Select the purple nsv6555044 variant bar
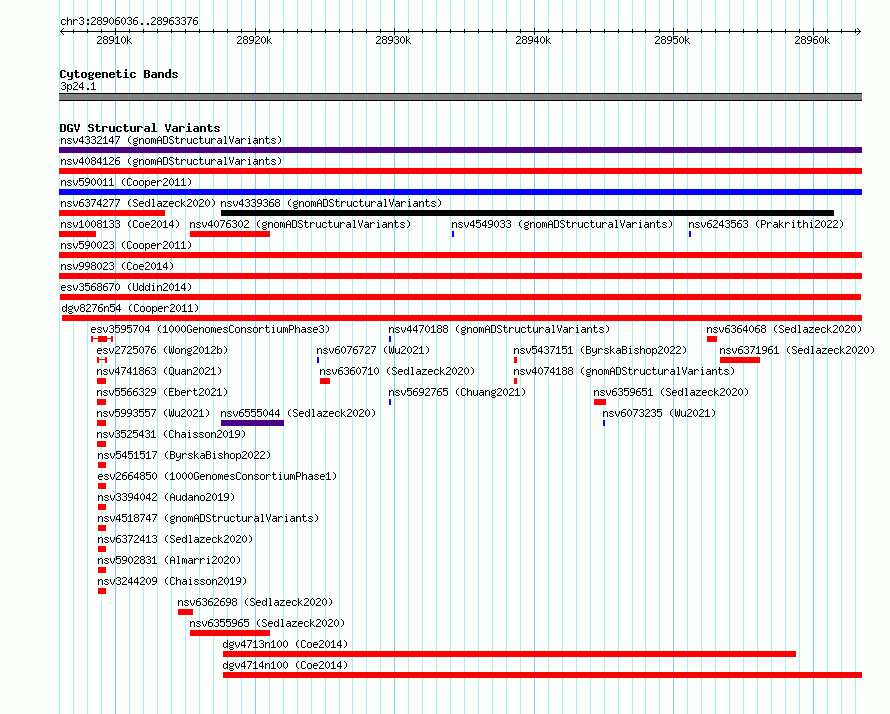The width and height of the screenshot is (890, 714). [x=252, y=423]
